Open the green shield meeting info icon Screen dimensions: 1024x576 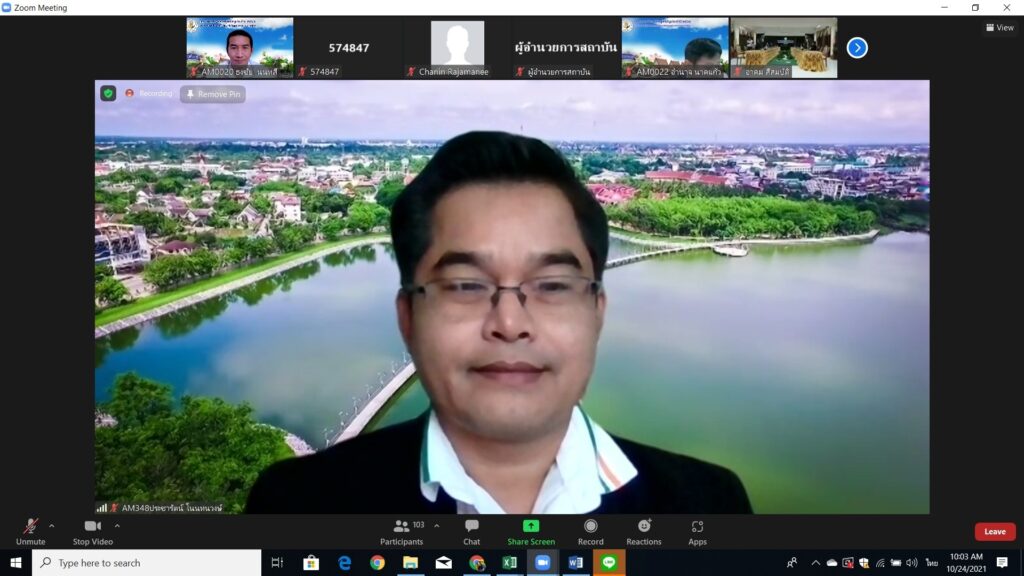pyautogui.click(x=108, y=93)
